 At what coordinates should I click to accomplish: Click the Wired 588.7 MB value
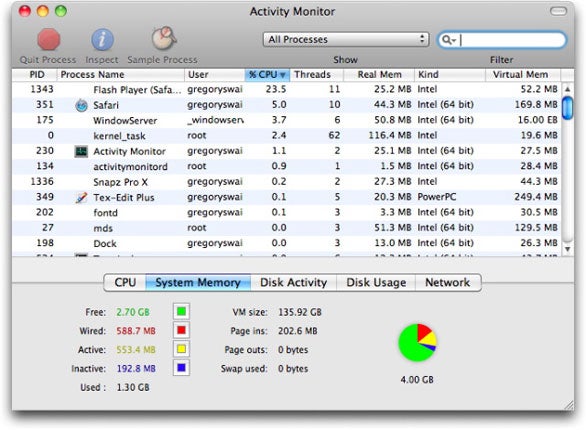click(x=136, y=331)
